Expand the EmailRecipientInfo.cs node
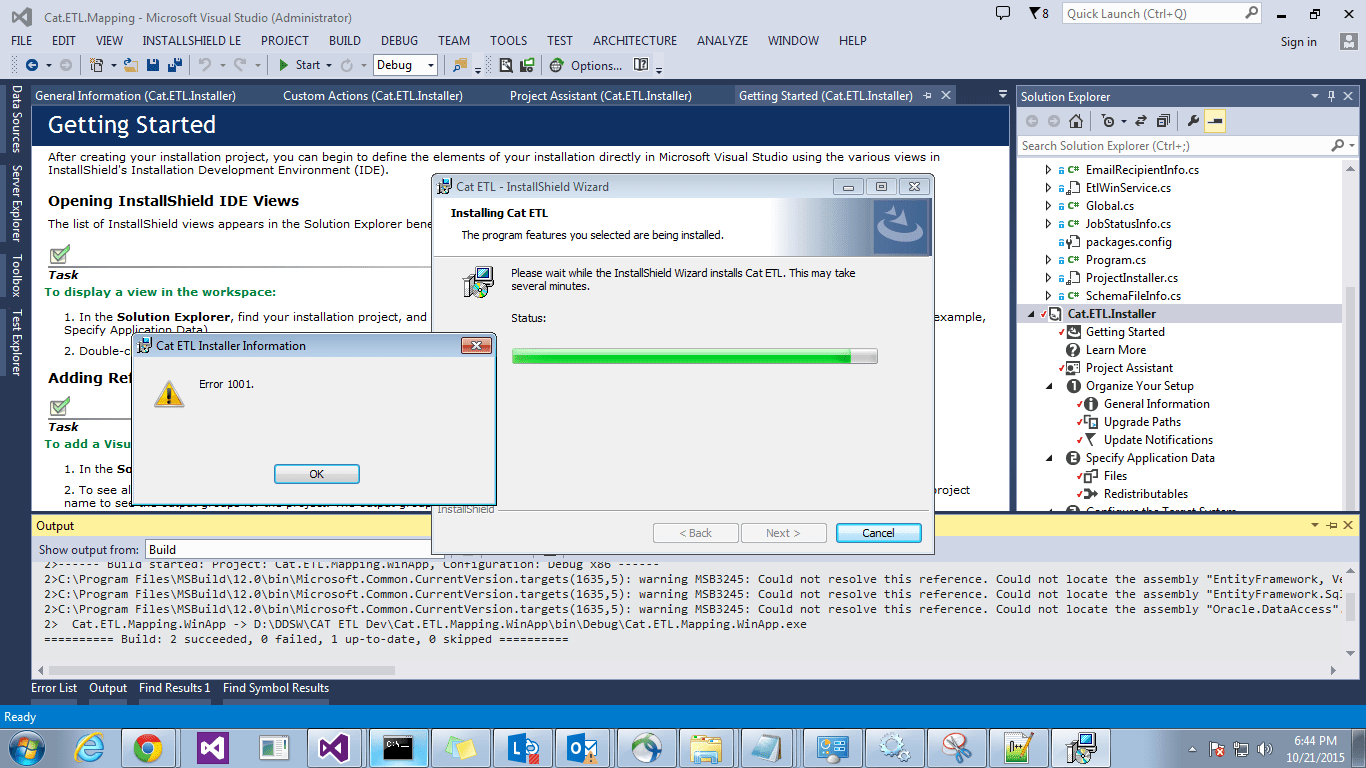The width and height of the screenshot is (1366, 768). pos(1048,170)
